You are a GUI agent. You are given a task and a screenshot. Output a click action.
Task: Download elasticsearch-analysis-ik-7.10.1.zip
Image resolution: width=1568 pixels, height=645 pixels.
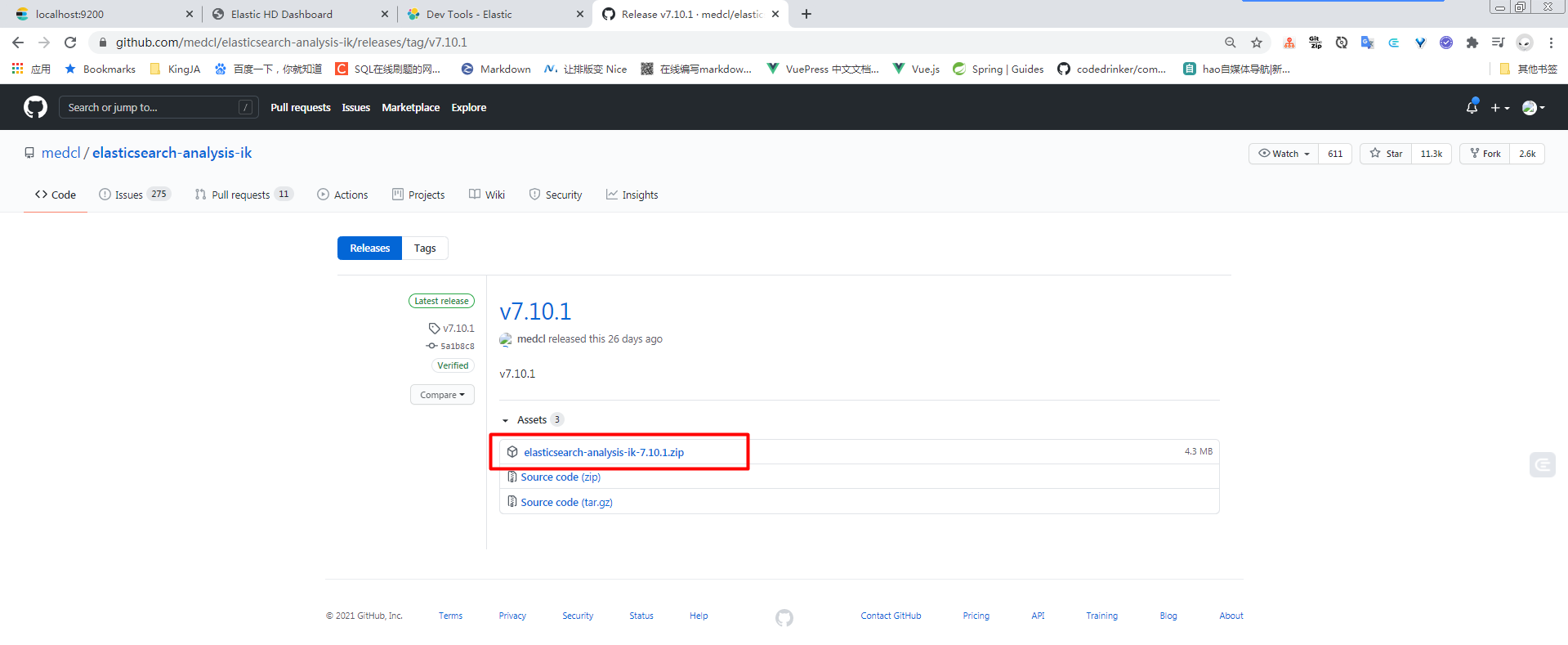pos(604,452)
